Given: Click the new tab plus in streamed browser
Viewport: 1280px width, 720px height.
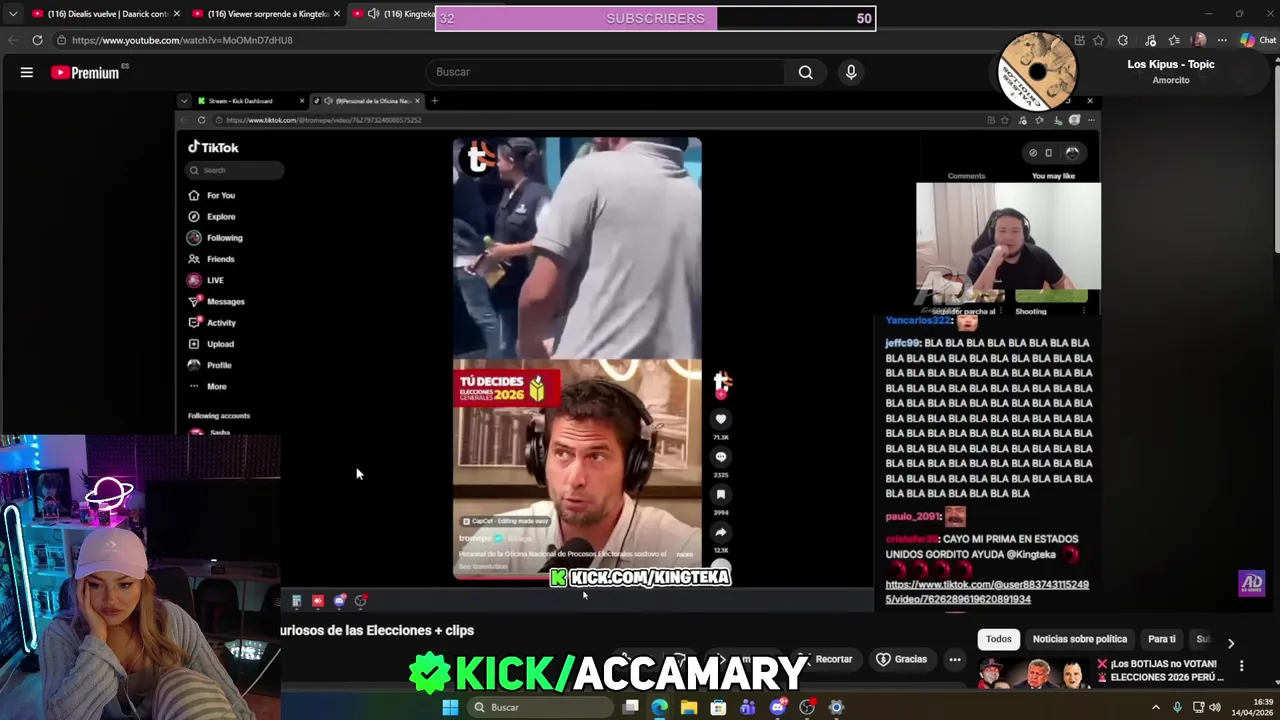Looking at the screenshot, I should (x=434, y=101).
